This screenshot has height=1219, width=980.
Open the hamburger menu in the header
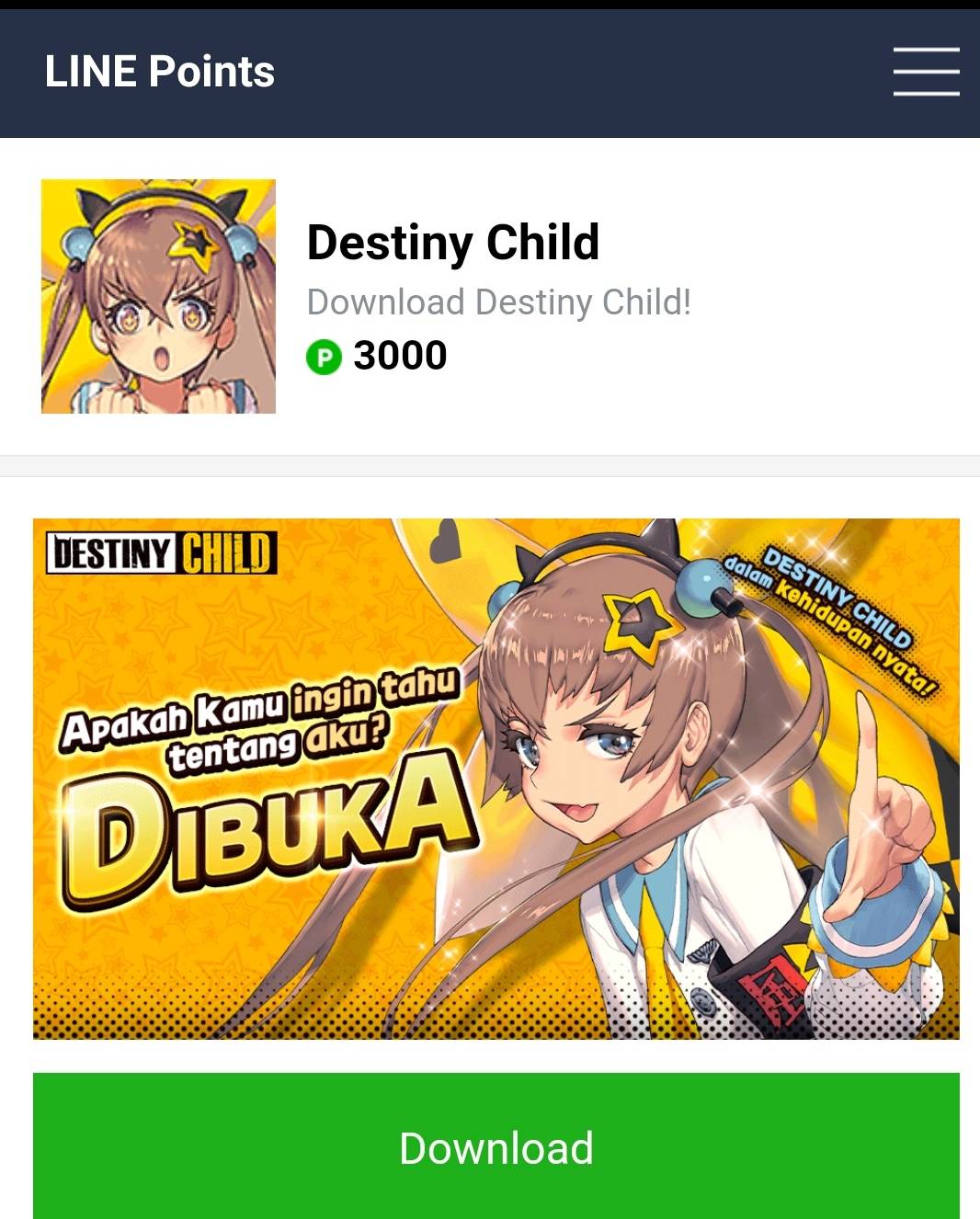(x=926, y=72)
